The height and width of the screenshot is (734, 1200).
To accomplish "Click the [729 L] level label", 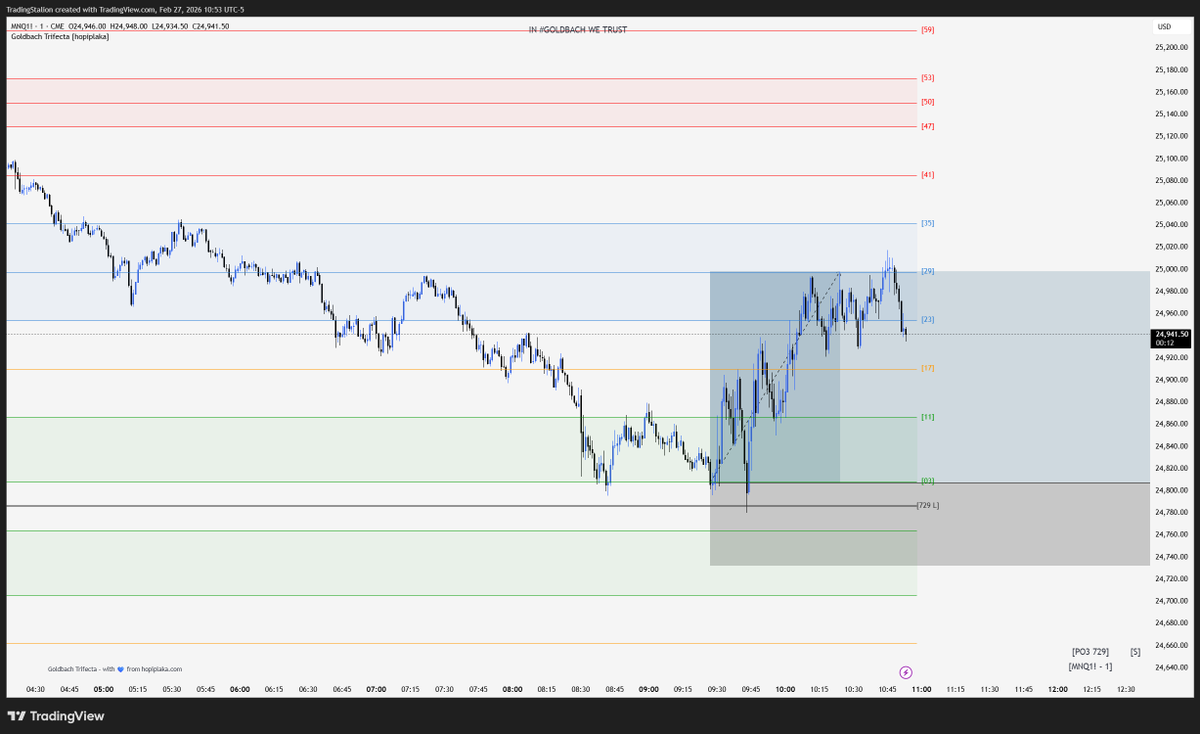I will 929,505.
